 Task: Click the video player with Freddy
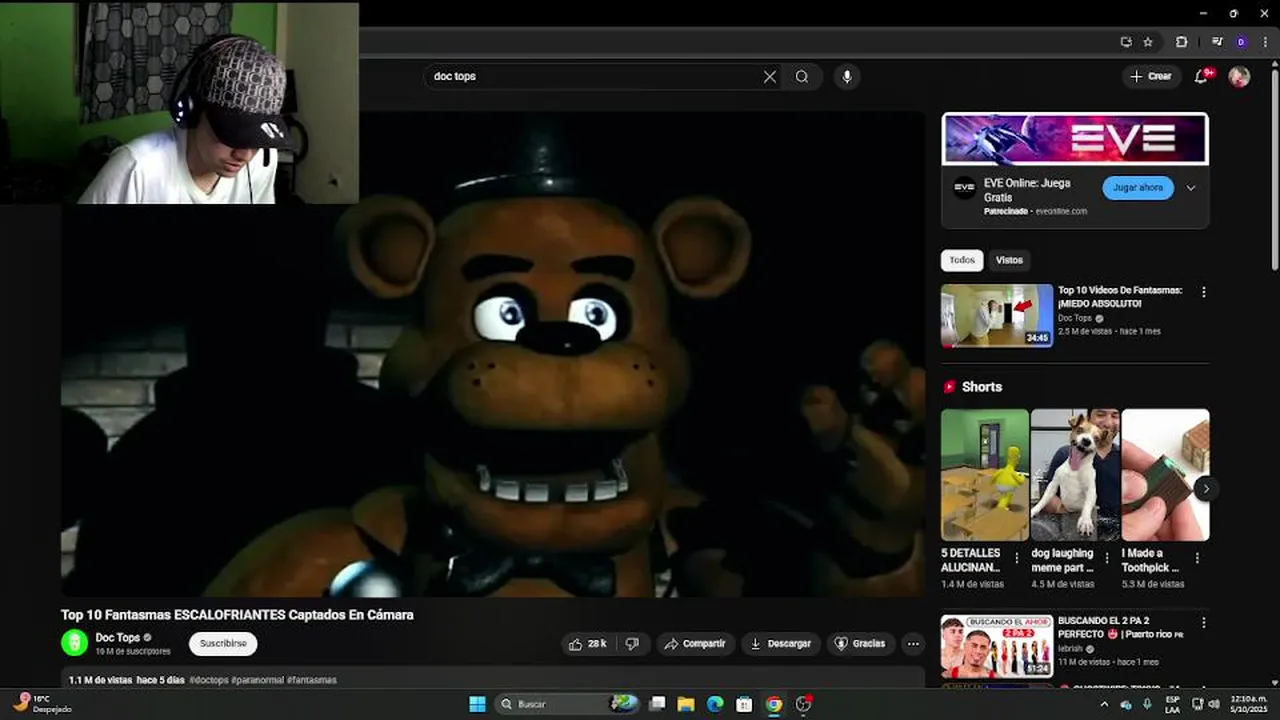492,353
